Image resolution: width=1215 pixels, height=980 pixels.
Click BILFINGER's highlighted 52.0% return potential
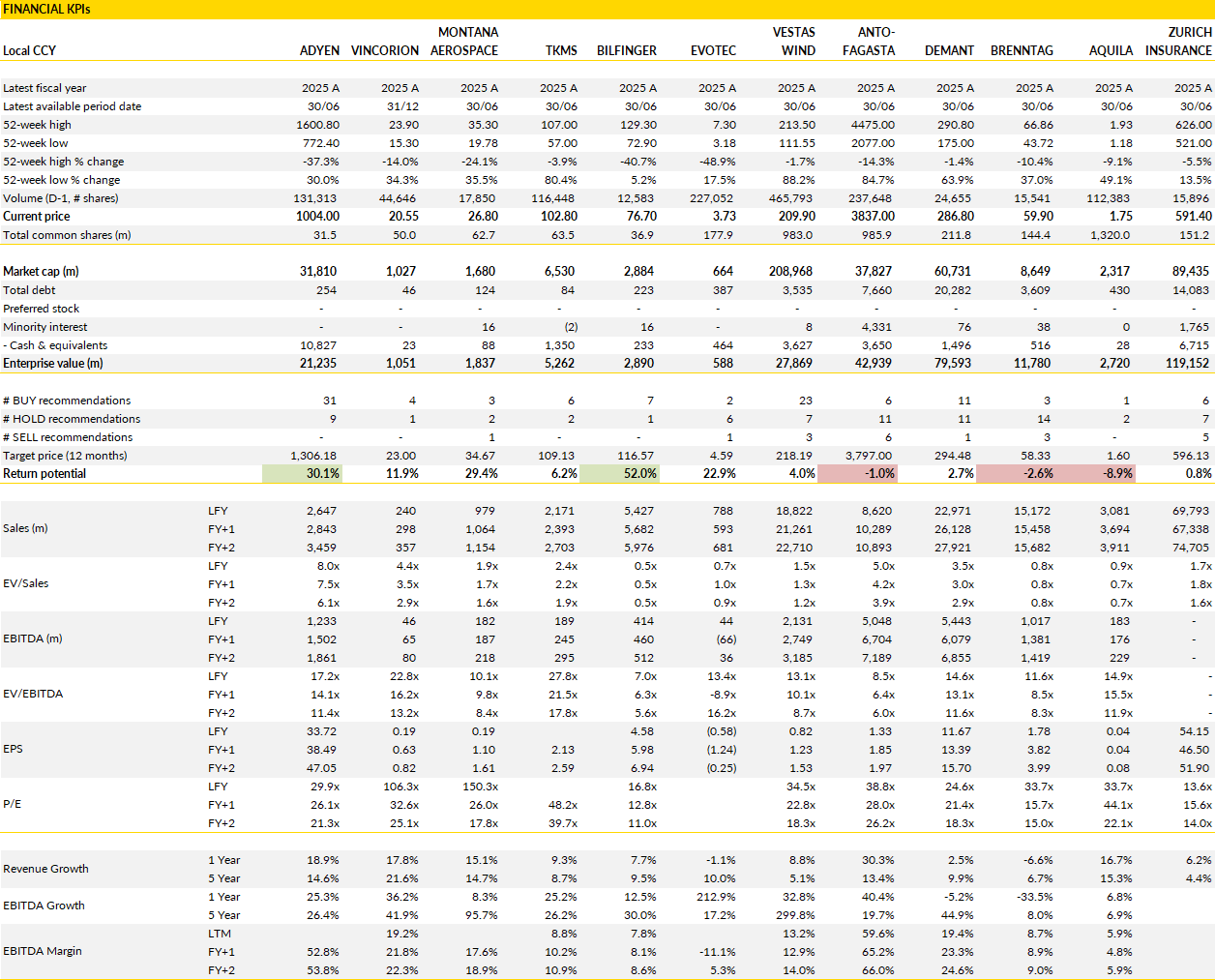tap(619, 474)
